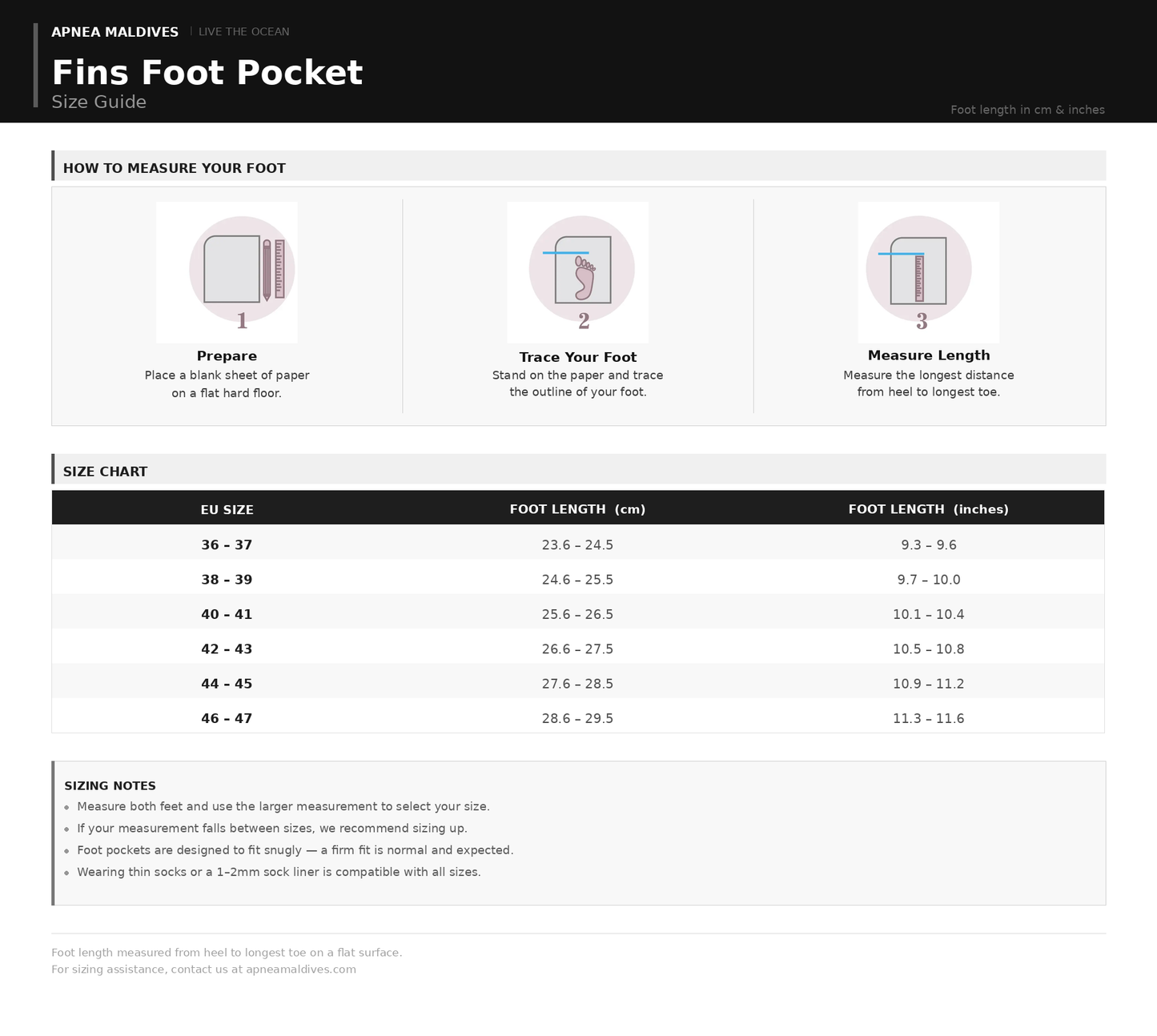
Task: Click the HOW TO MEASURE YOUR FOOT heading
Action: pyautogui.click(x=175, y=168)
